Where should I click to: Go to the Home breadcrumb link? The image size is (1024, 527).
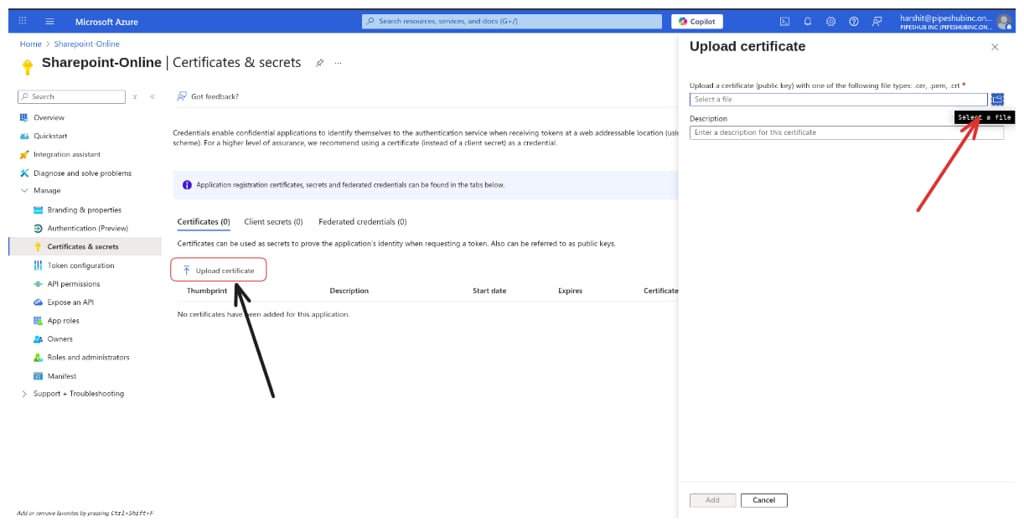31,44
